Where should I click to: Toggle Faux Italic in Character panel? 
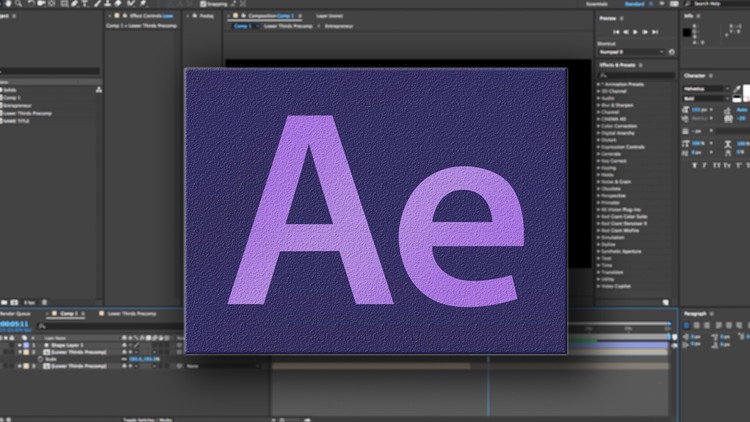pyautogui.click(x=705, y=166)
